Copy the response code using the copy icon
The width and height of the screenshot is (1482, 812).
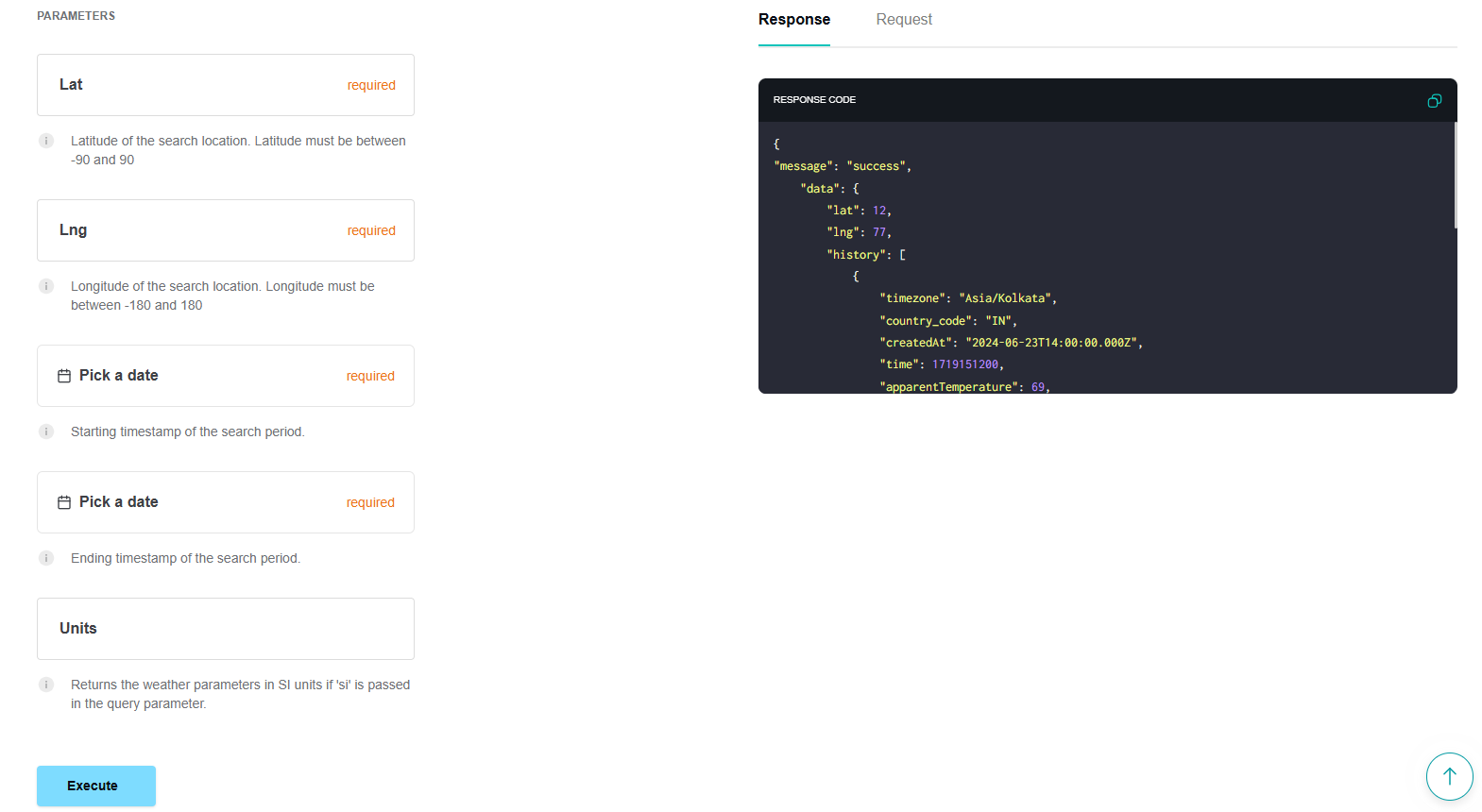point(1434,100)
